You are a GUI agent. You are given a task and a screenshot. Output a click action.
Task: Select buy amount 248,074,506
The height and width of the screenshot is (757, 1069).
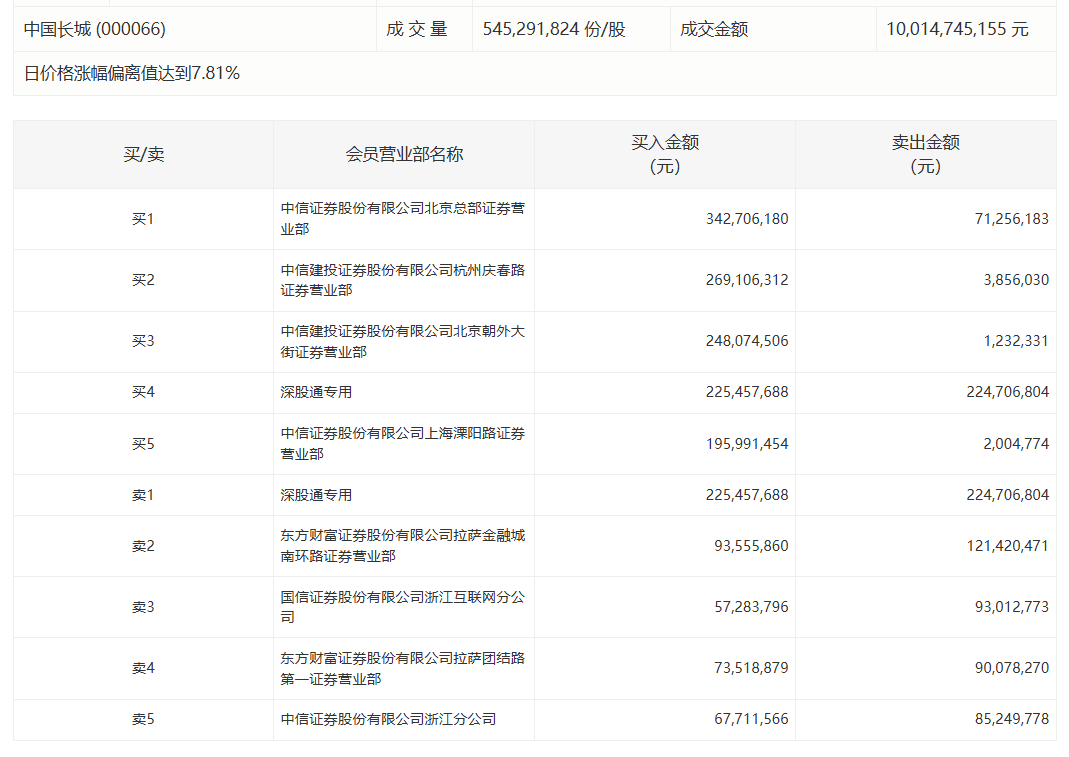[747, 341]
